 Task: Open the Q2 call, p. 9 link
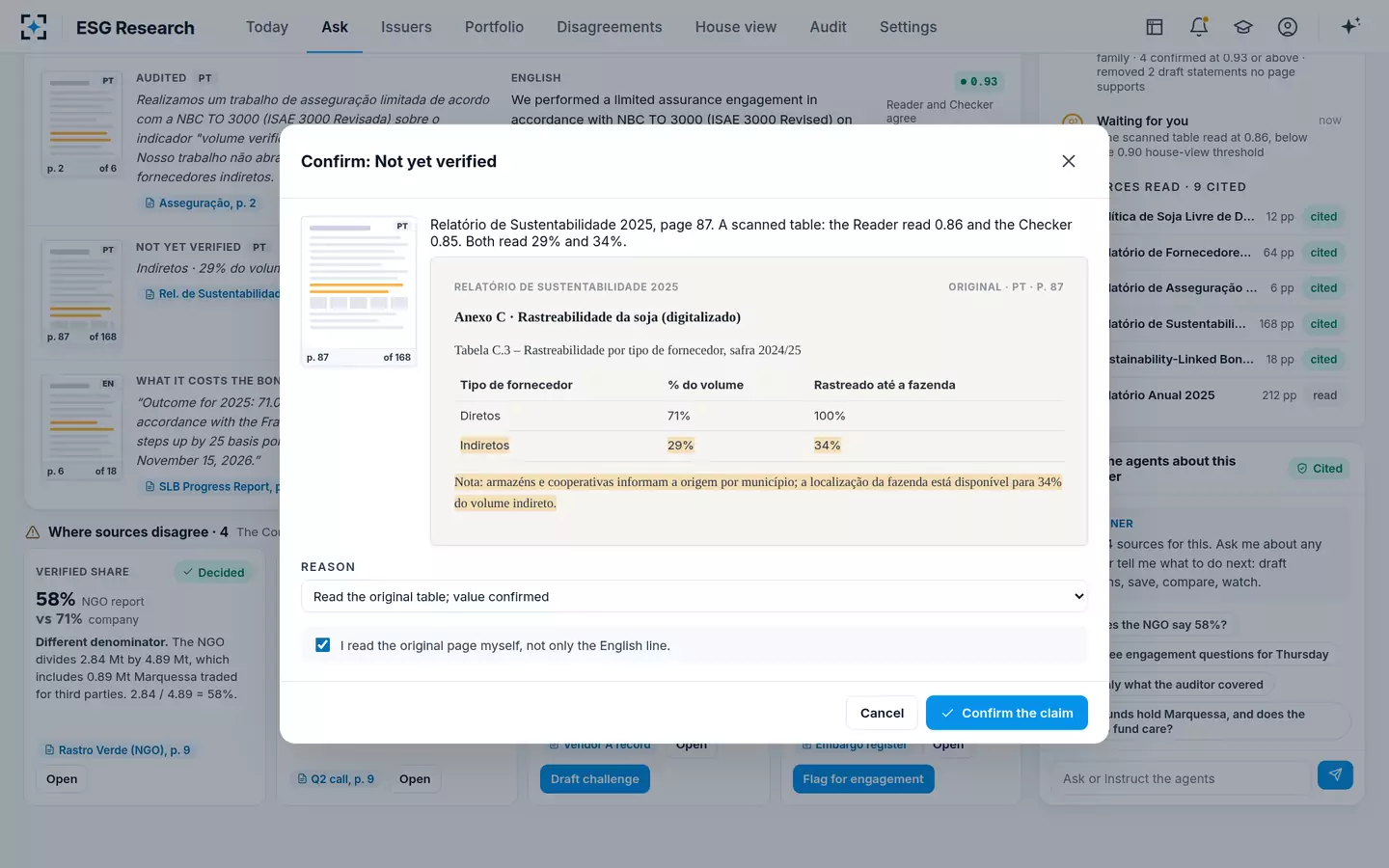pos(336,779)
